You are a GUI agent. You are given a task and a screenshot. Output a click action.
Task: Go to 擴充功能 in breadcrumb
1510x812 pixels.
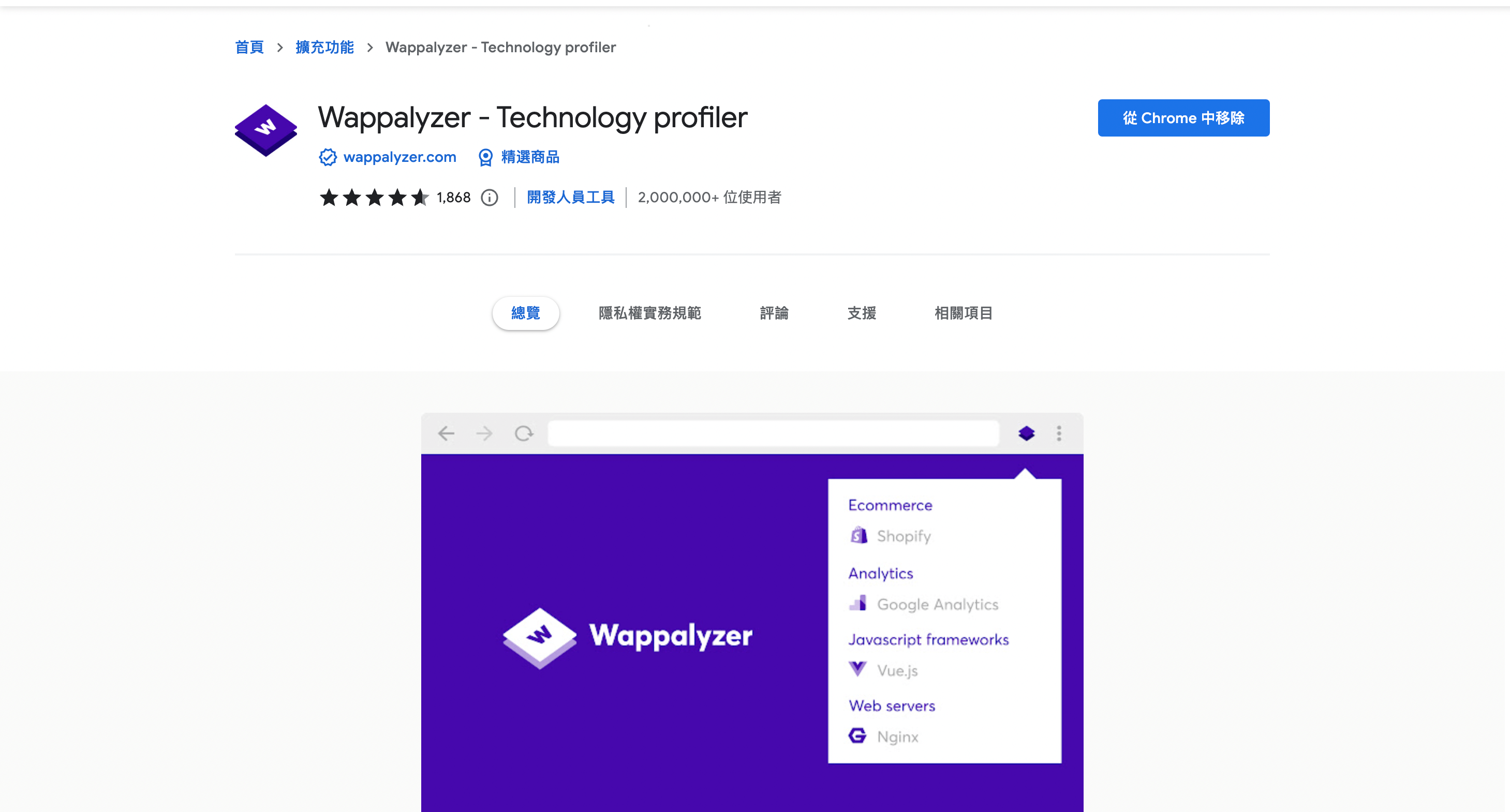pos(324,48)
